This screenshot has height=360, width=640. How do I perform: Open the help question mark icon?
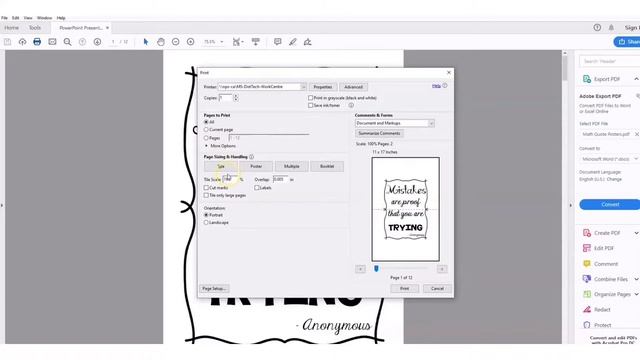[597, 27]
